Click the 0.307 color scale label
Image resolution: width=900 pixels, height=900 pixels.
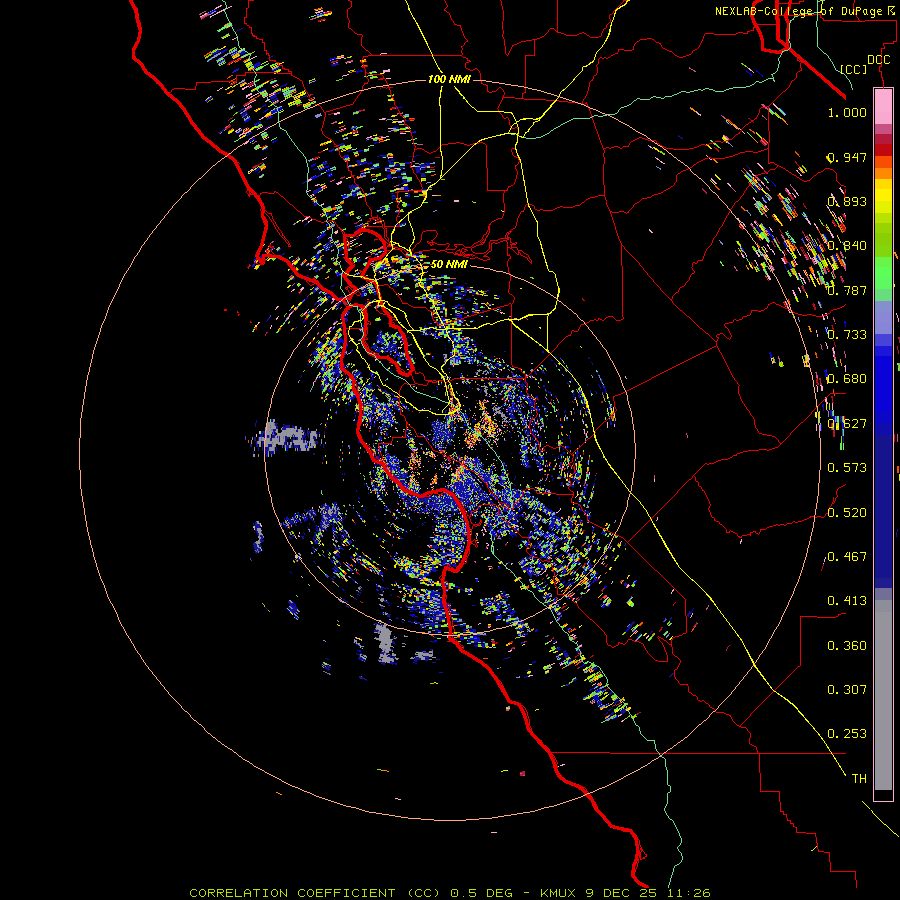click(847, 690)
